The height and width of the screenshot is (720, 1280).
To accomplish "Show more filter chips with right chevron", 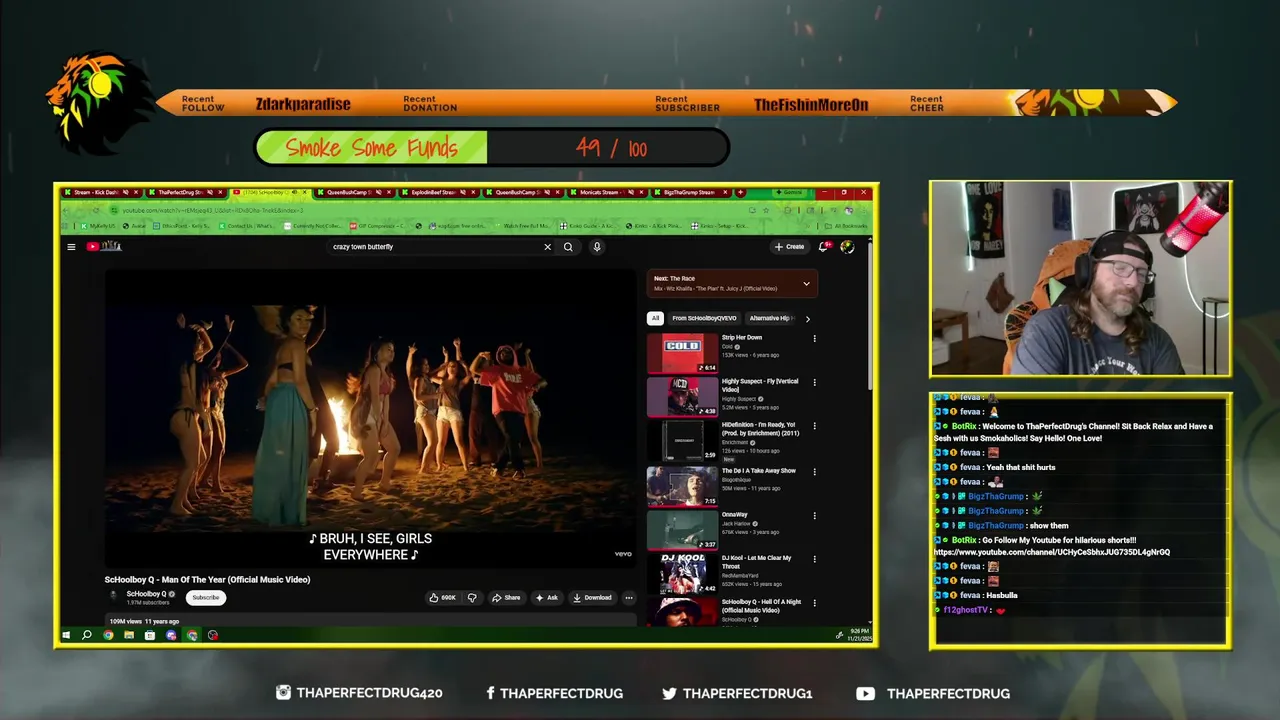I will click(807, 319).
